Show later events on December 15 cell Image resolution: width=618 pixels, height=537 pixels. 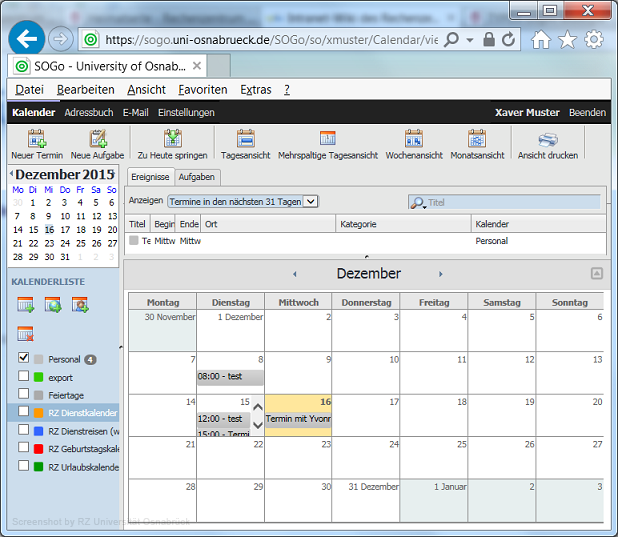[258, 425]
